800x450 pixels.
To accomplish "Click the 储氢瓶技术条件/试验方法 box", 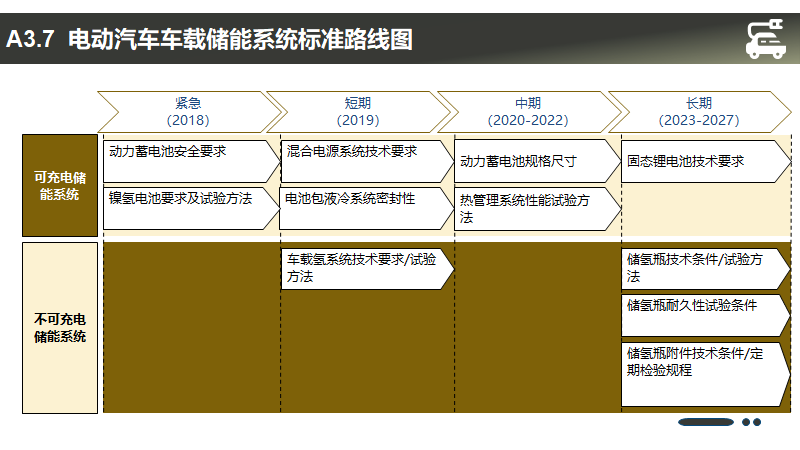I will click(x=706, y=269).
